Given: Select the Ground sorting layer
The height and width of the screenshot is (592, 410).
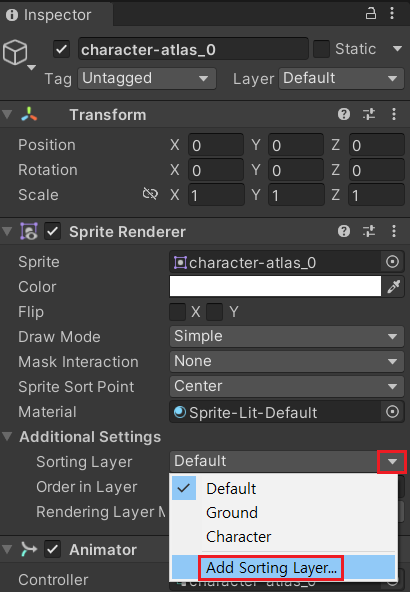Looking at the screenshot, I should 284,512.
